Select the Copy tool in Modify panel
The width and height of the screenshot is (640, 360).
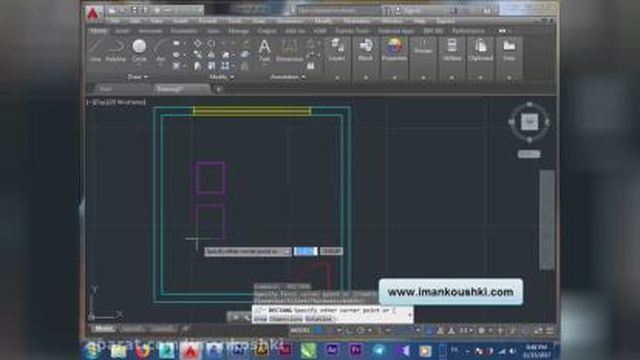point(198,54)
